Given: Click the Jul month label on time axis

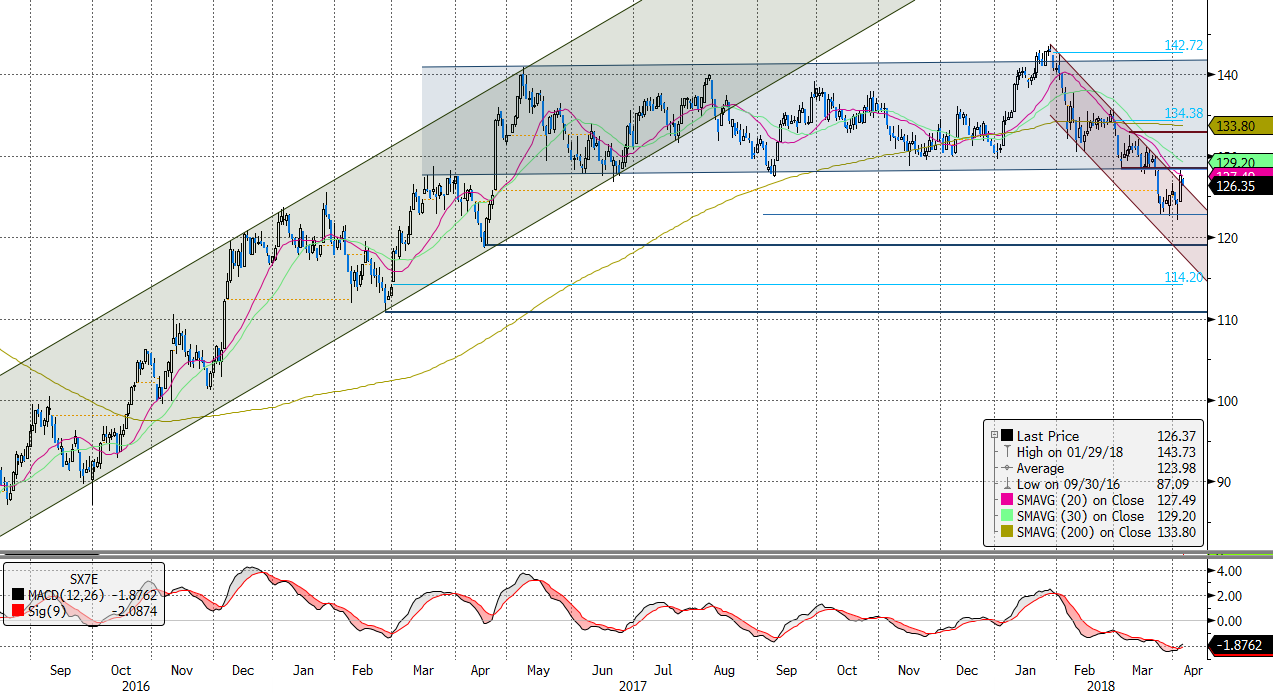Looking at the screenshot, I should pyautogui.click(x=664, y=670).
